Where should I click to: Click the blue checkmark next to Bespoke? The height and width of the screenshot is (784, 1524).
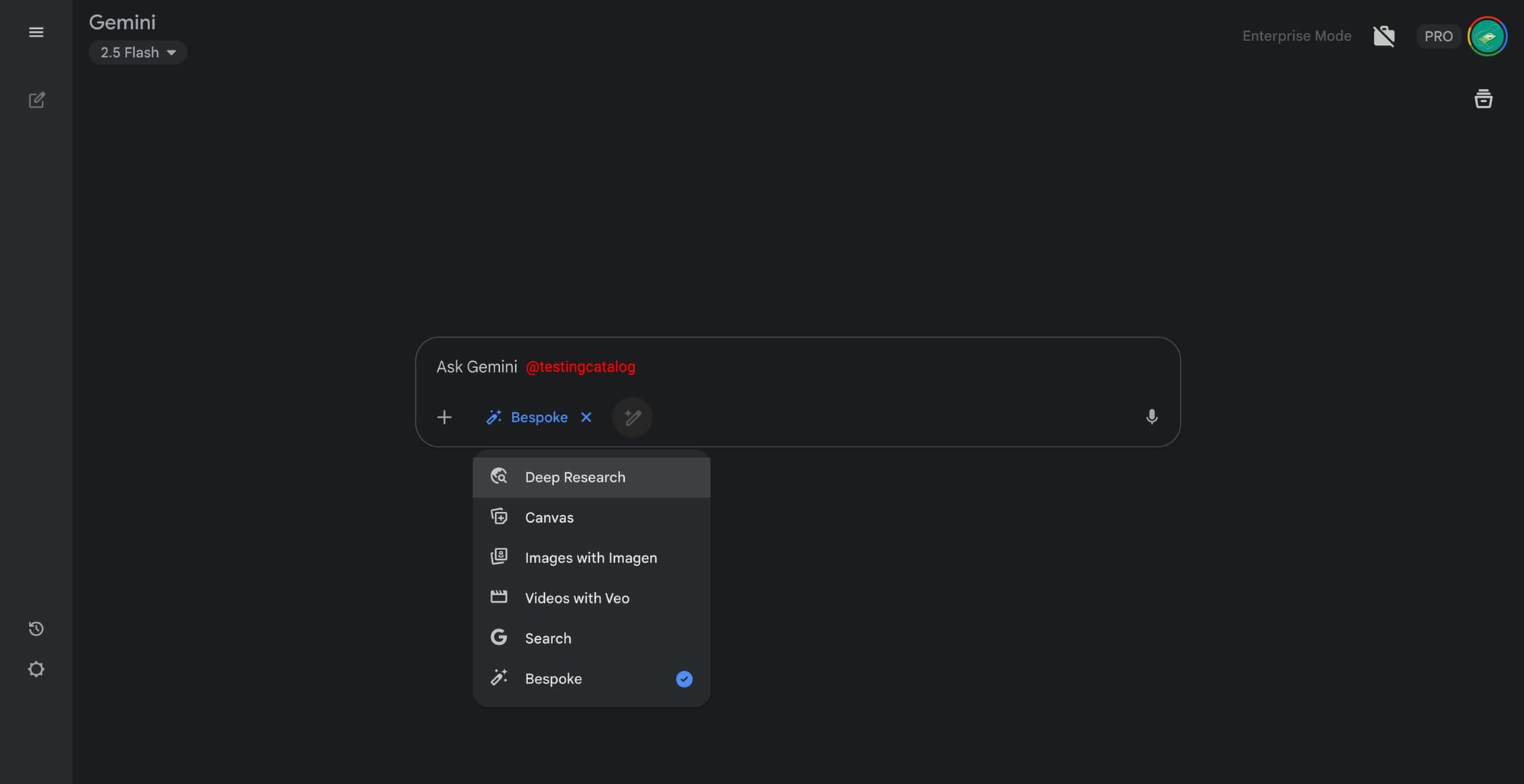[x=684, y=679]
